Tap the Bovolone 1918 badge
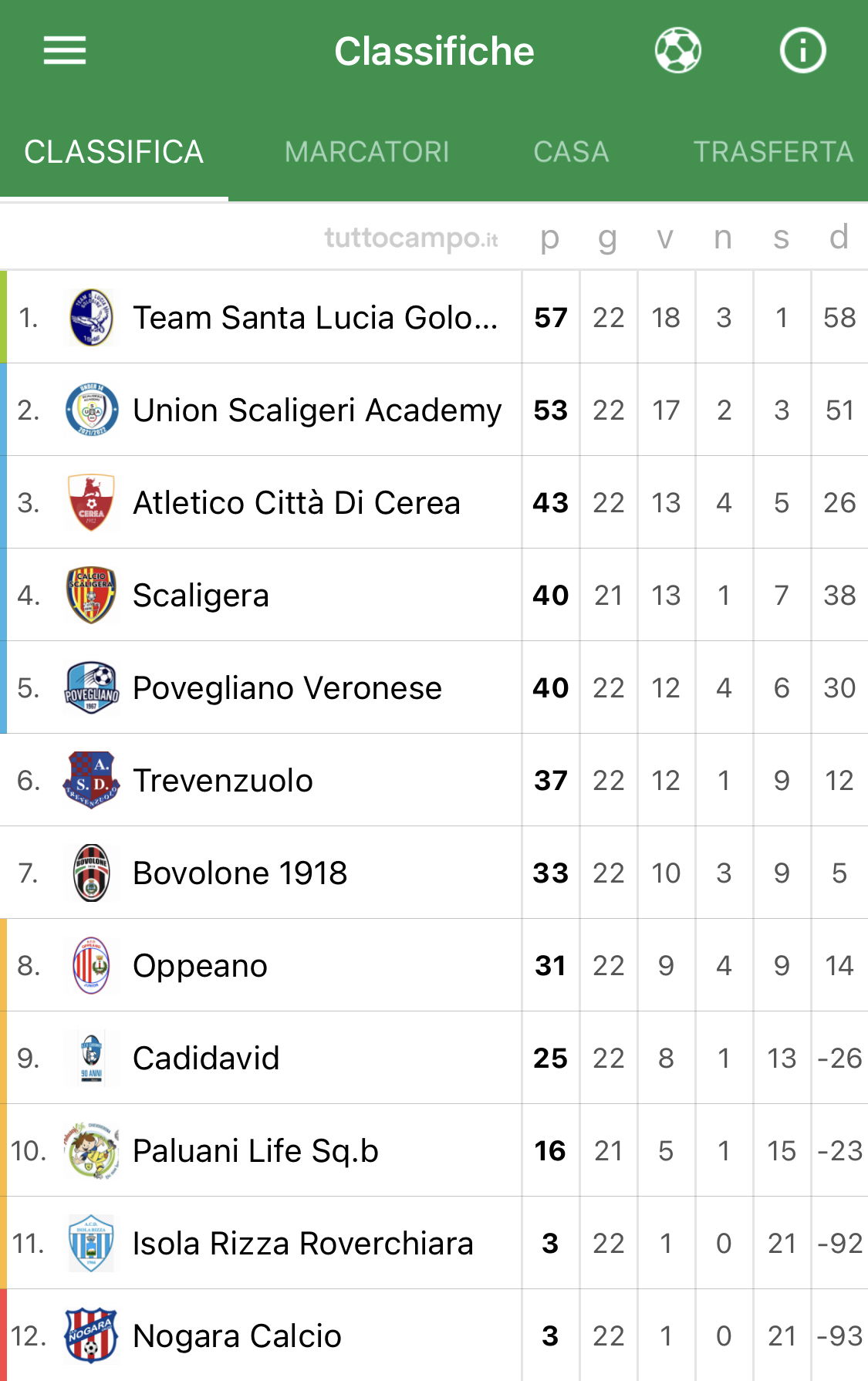868x1381 pixels. (x=91, y=873)
